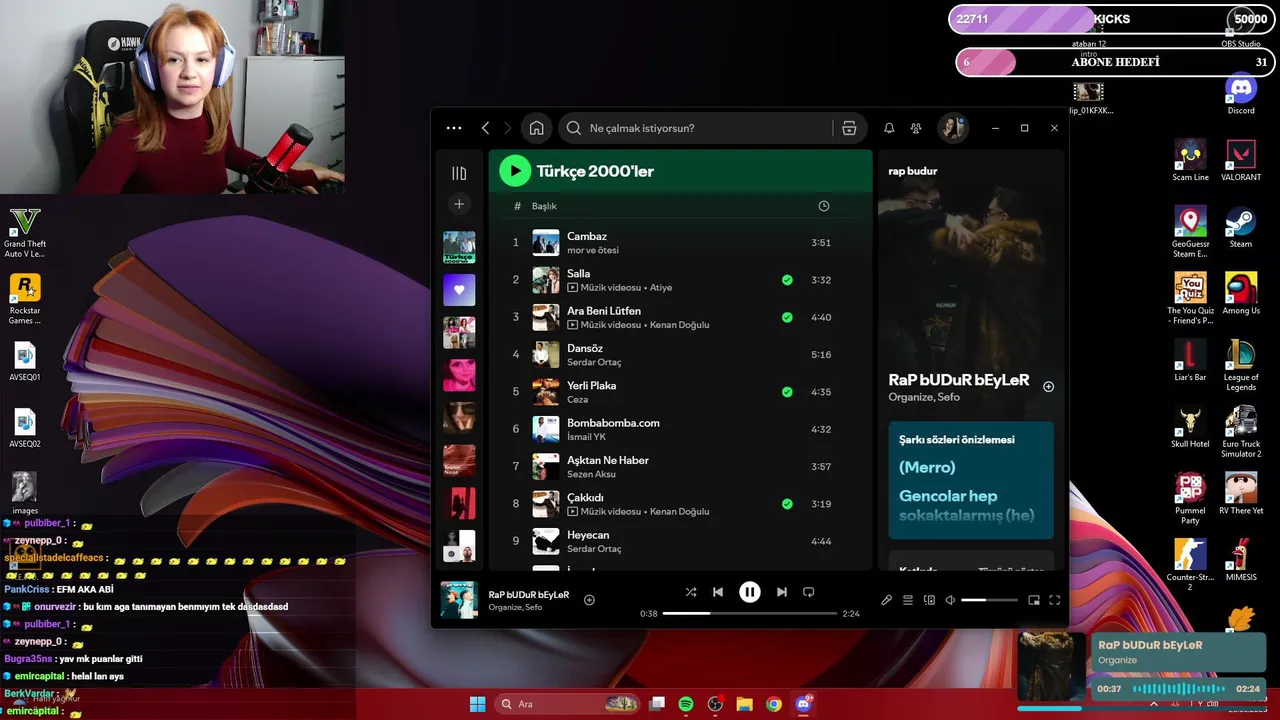
Task: Open OBS Studio from taskbar
Action: 715,704
